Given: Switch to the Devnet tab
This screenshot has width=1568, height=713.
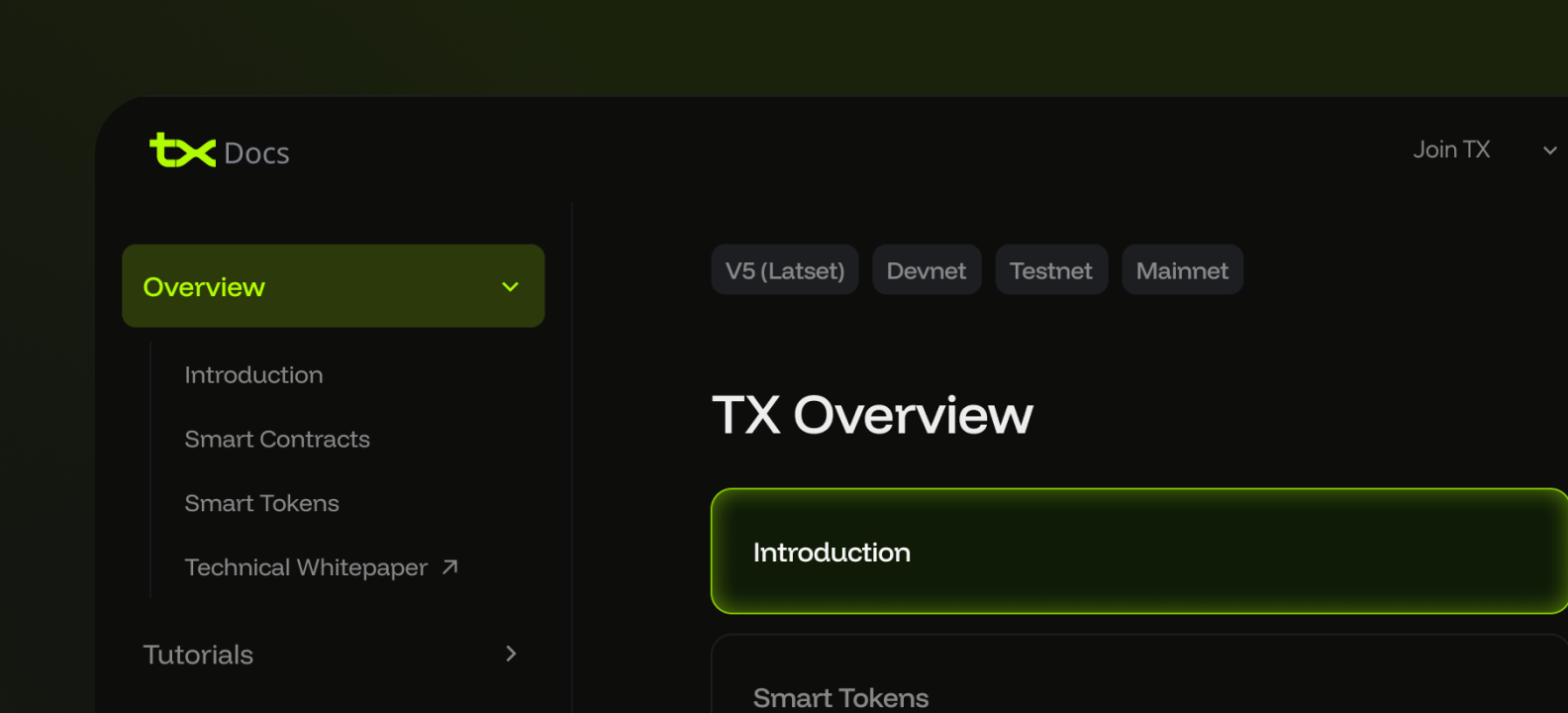Looking at the screenshot, I should [x=926, y=270].
